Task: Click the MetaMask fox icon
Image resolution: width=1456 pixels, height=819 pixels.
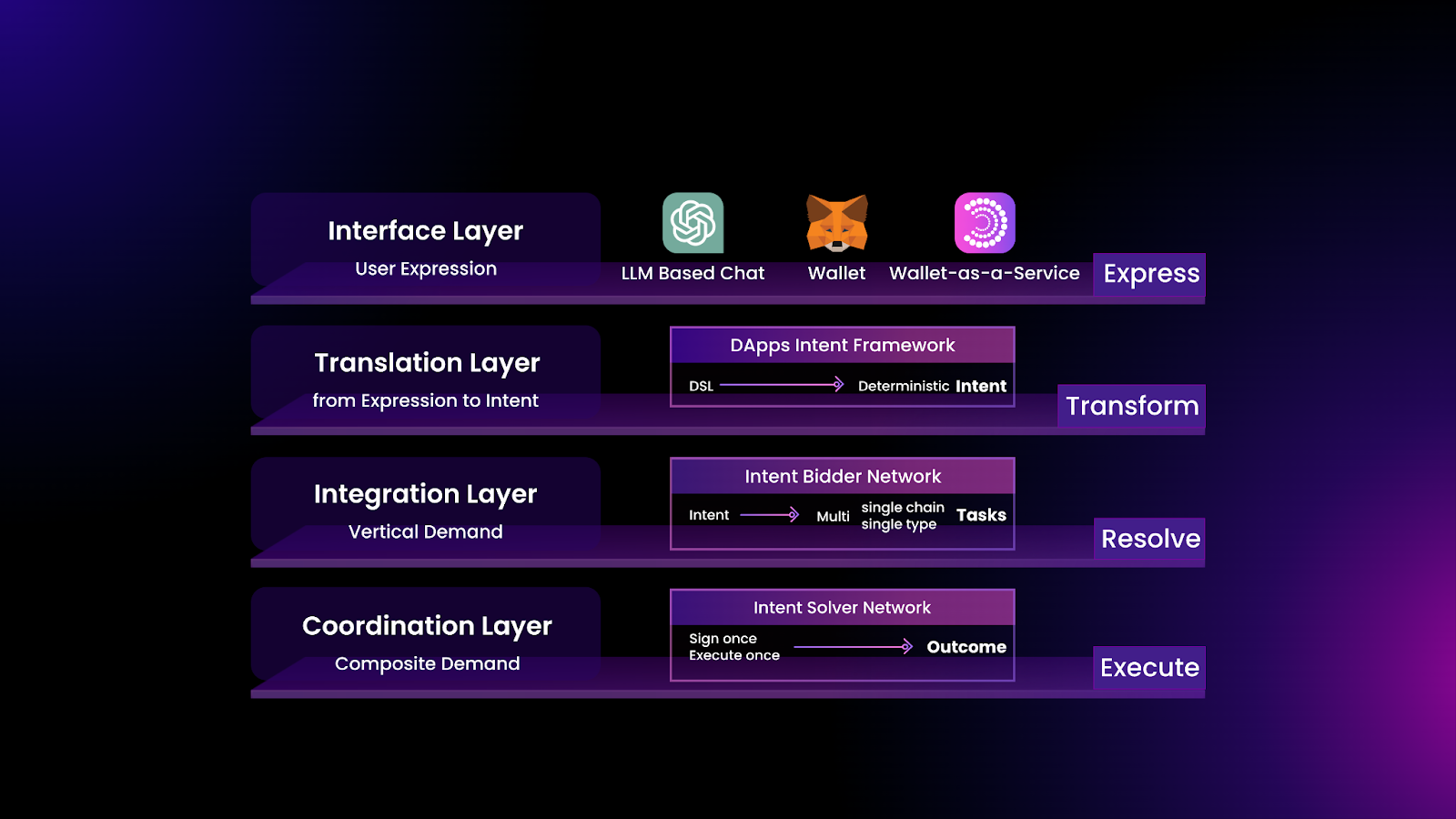Action: pyautogui.click(x=837, y=223)
